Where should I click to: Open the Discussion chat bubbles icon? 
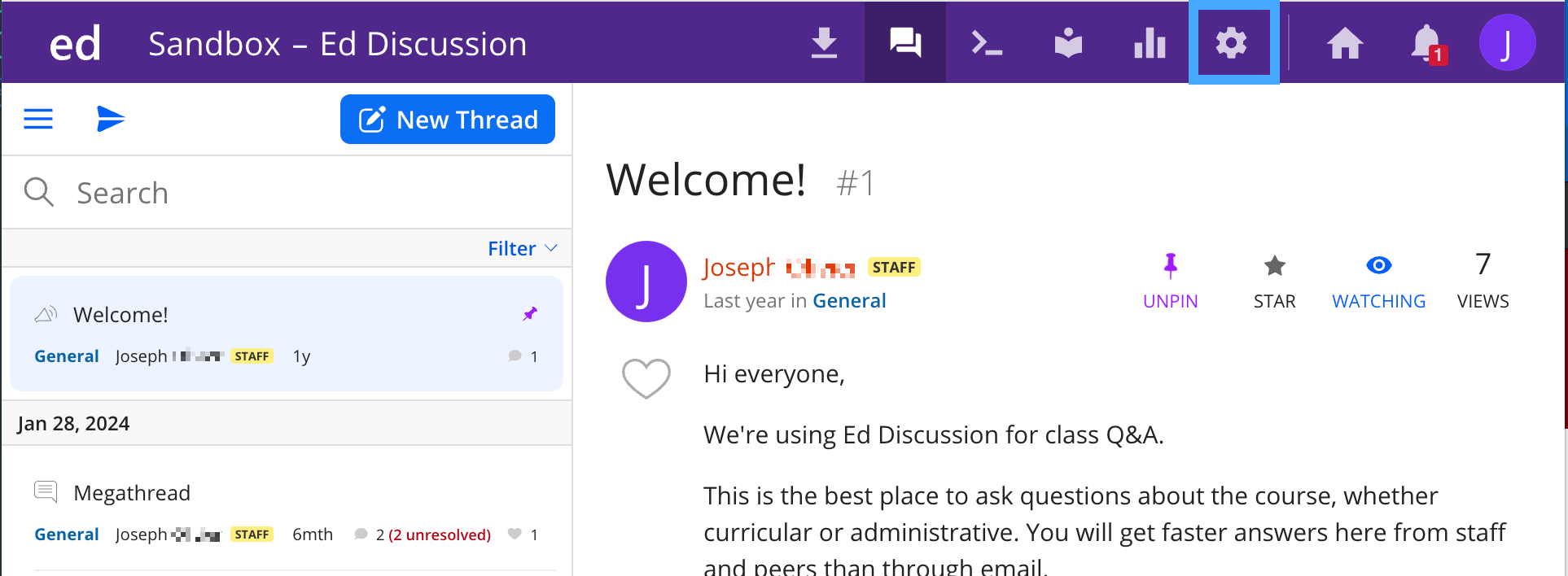(x=905, y=42)
